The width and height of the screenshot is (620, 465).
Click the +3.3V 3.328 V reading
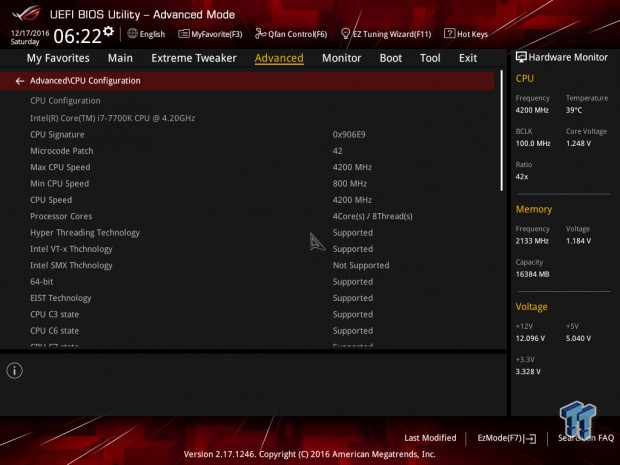pyautogui.click(x=528, y=372)
